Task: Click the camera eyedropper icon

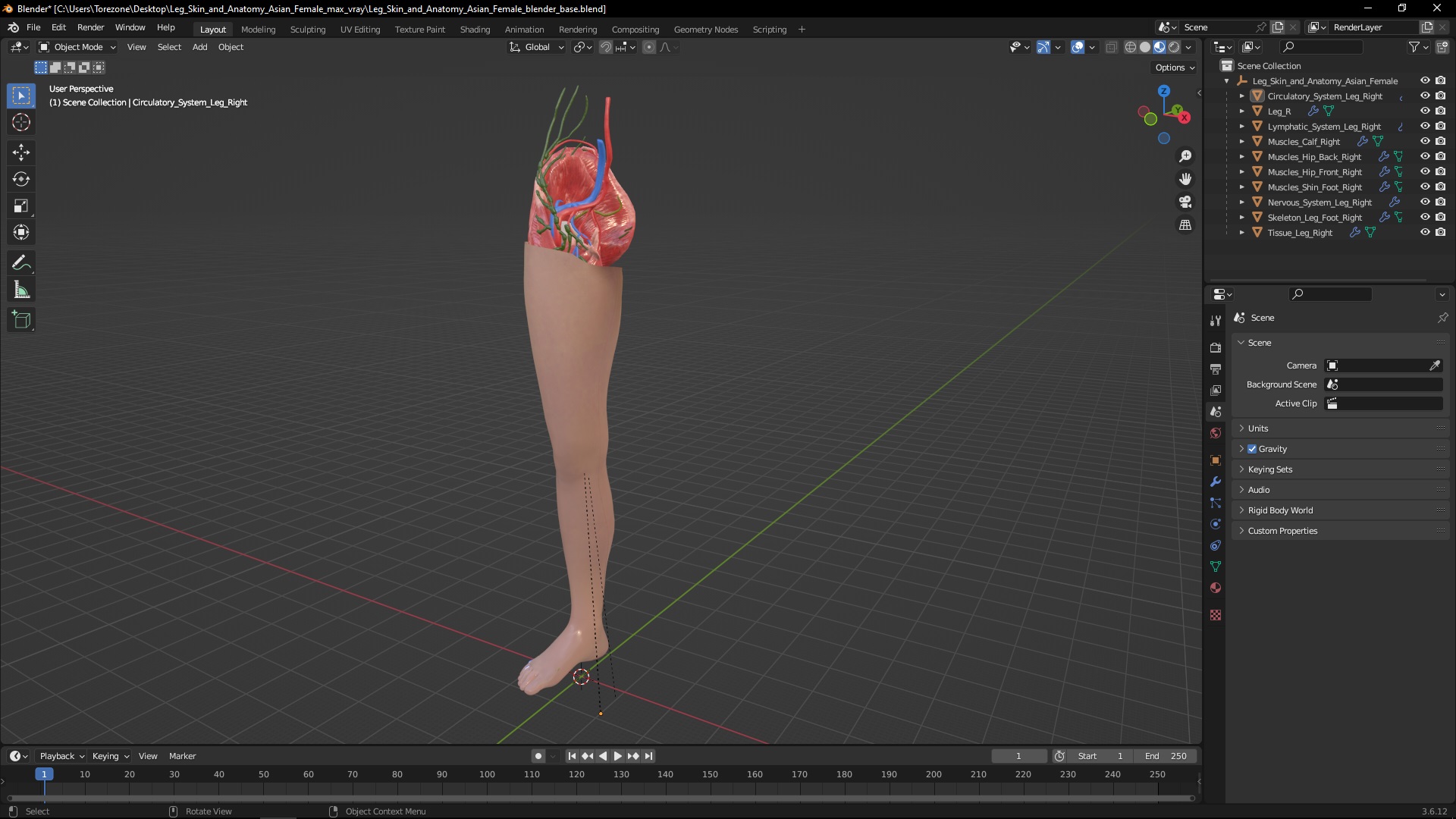Action: (1435, 366)
